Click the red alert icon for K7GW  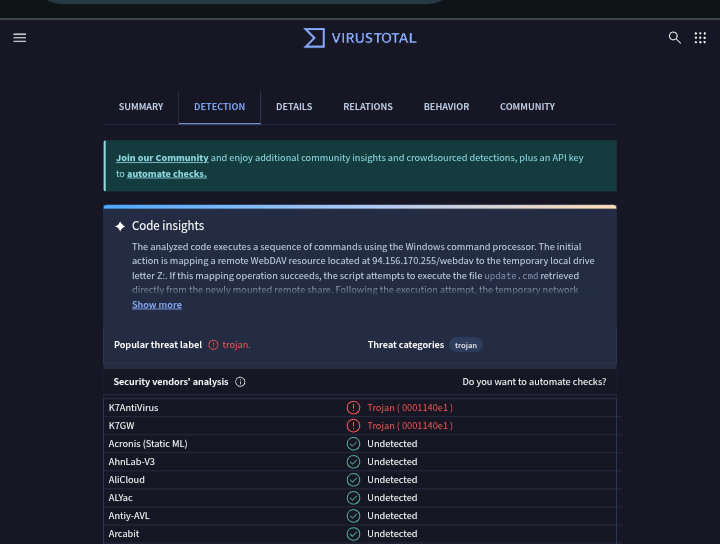[353, 426]
